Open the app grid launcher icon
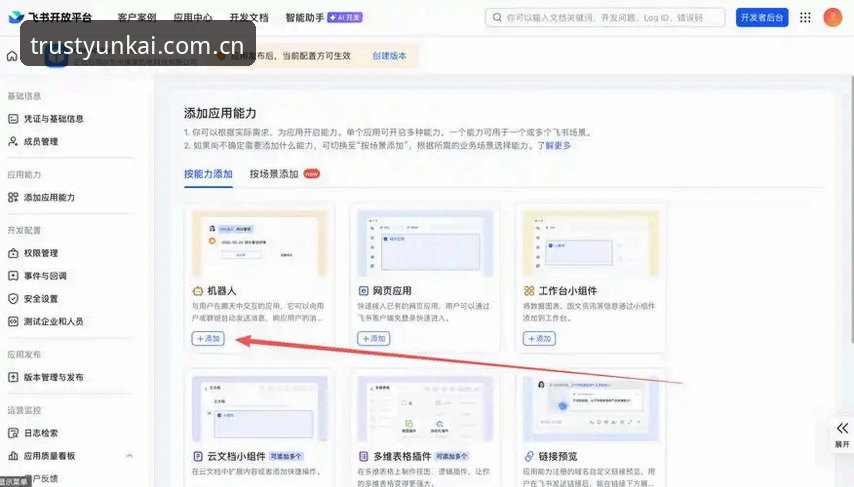This screenshot has height=487, width=854. (x=805, y=17)
